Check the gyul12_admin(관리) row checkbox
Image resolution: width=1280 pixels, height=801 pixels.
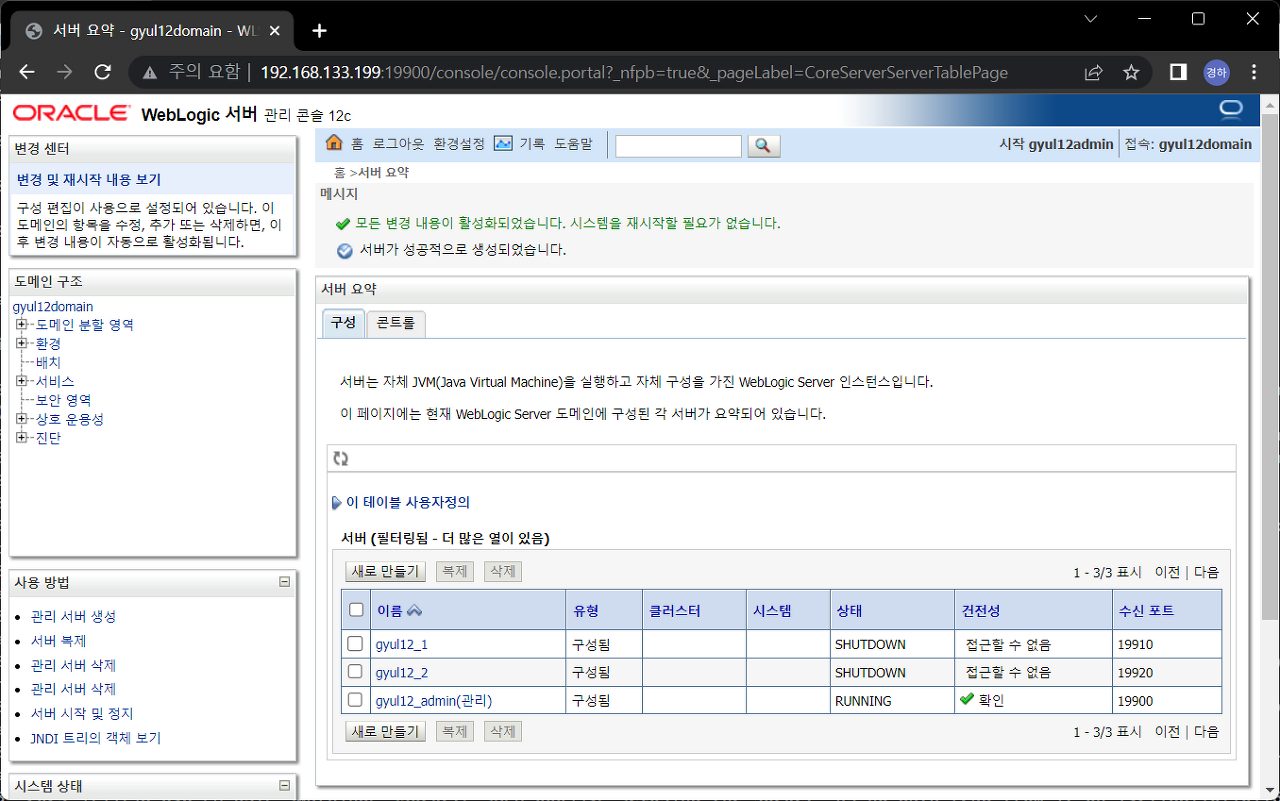[355, 700]
